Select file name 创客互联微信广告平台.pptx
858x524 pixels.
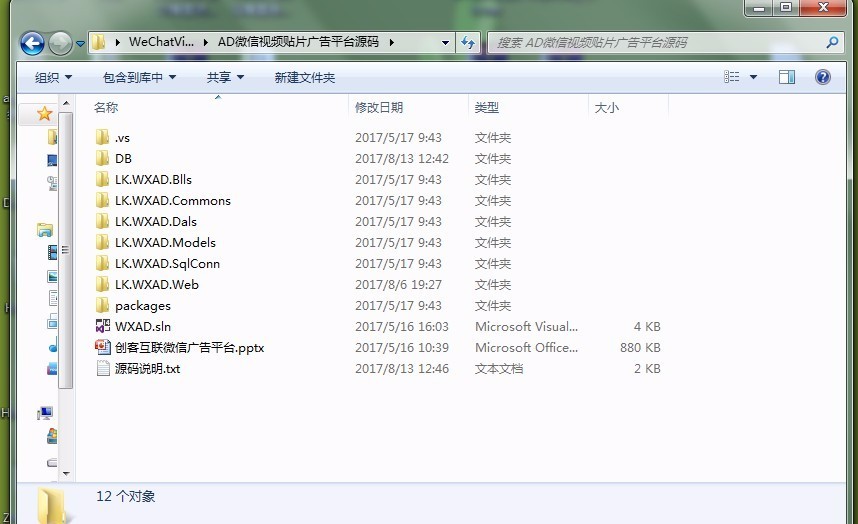pyautogui.click(x=189, y=347)
